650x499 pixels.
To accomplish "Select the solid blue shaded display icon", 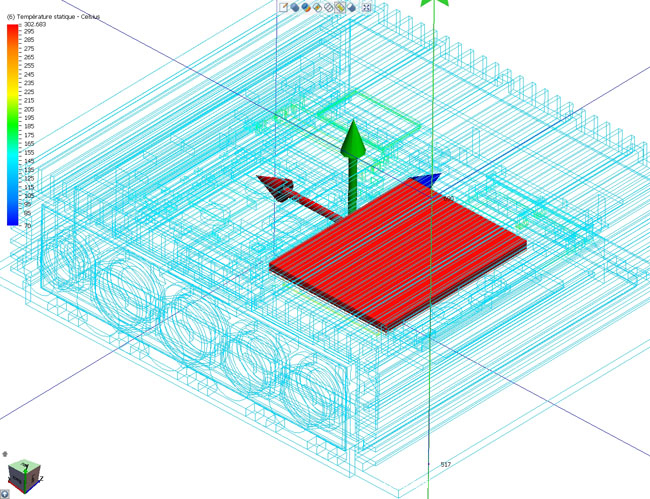I will point(295,7).
